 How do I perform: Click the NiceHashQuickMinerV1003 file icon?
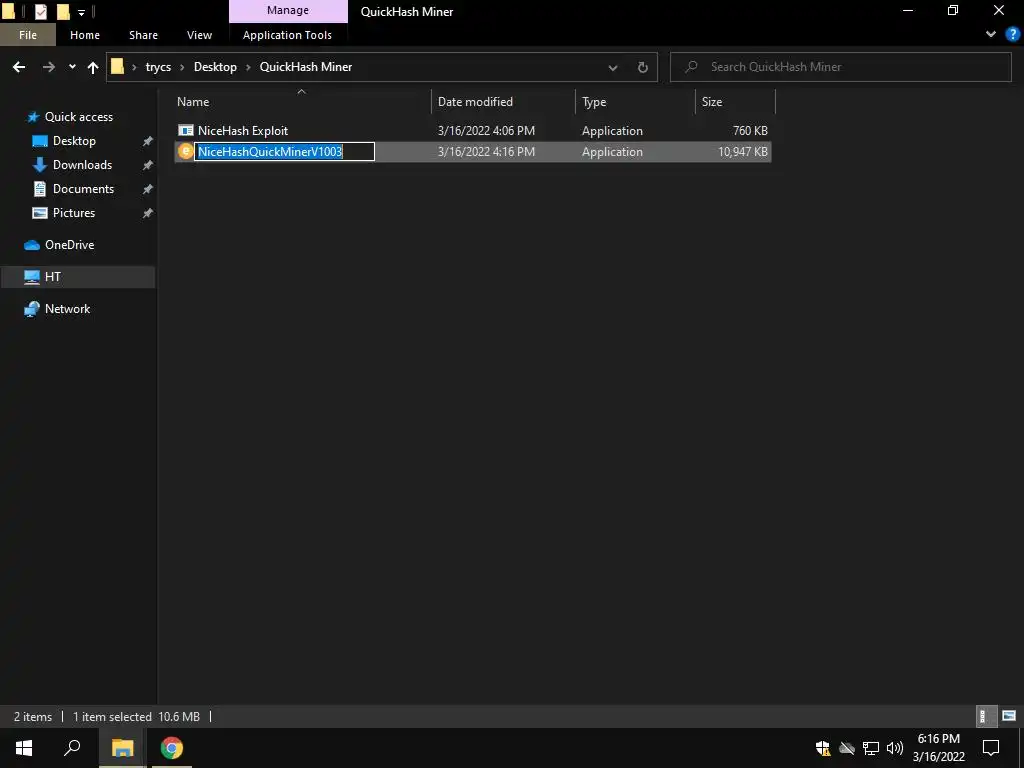point(186,152)
